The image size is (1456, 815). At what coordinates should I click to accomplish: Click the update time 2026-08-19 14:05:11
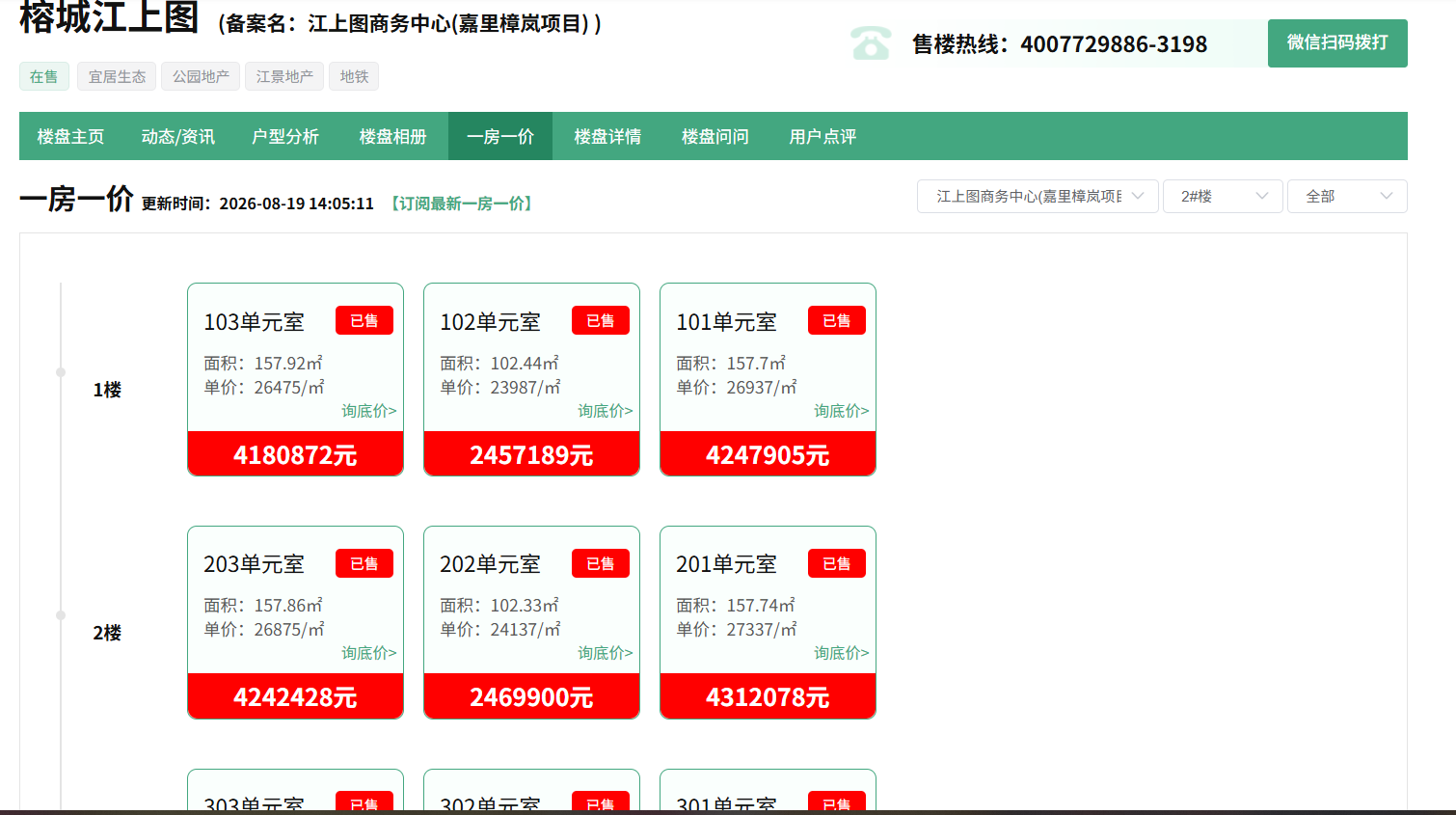click(296, 204)
